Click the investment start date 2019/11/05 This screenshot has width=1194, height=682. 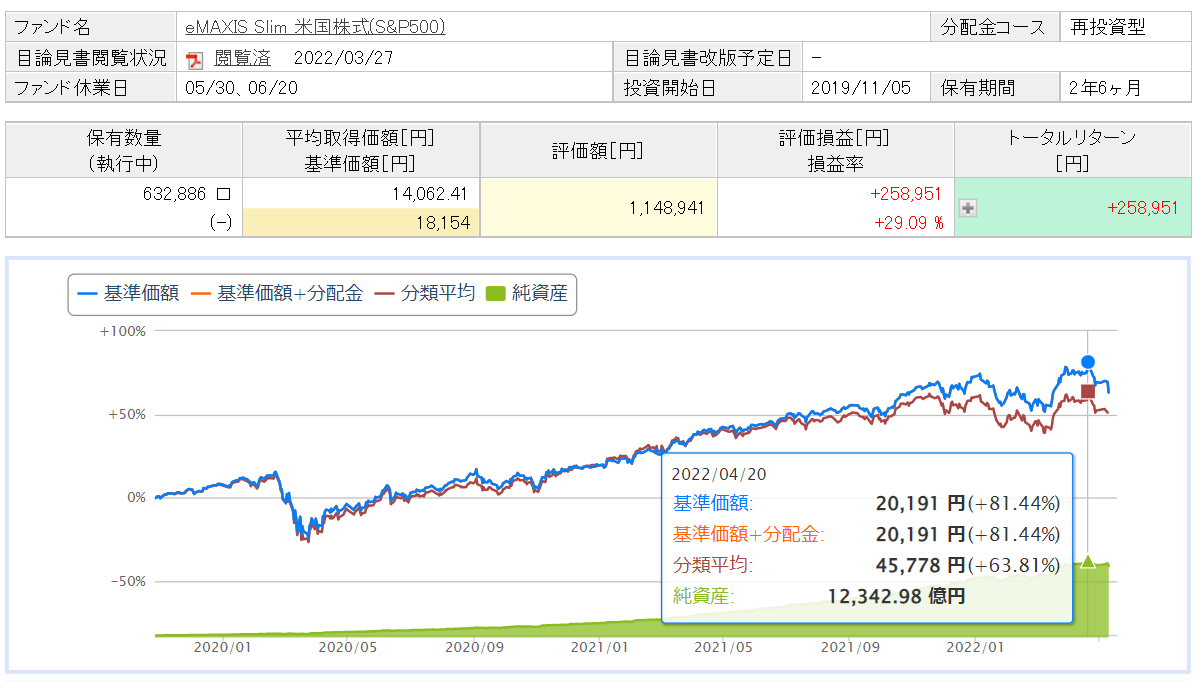pyautogui.click(x=860, y=88)
